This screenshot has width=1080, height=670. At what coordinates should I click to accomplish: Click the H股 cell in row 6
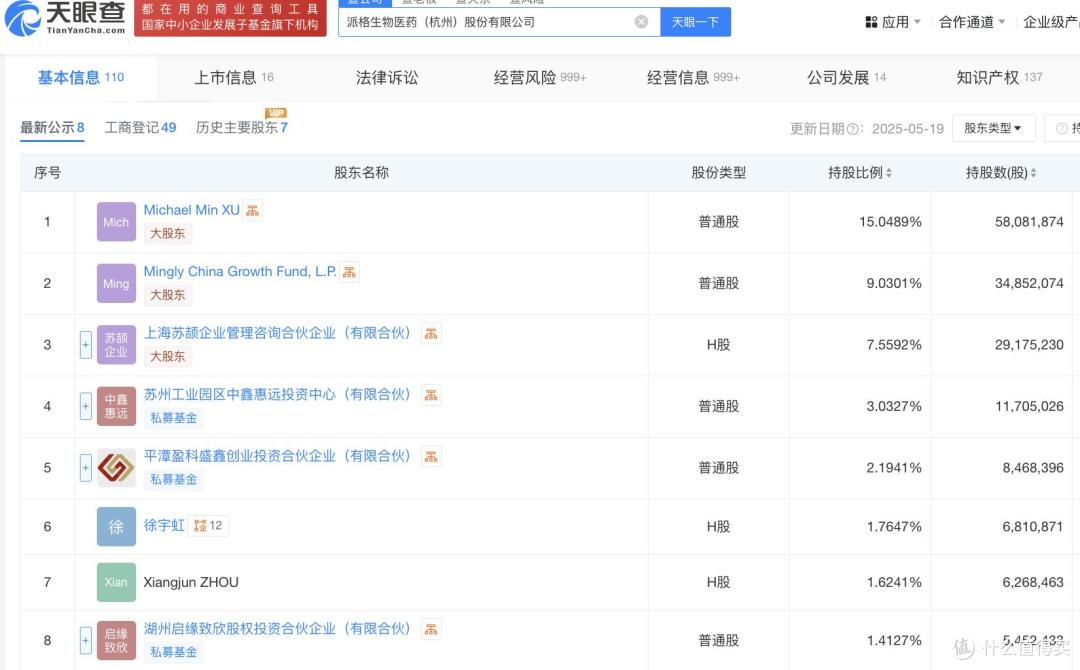(x=718, y=527)
